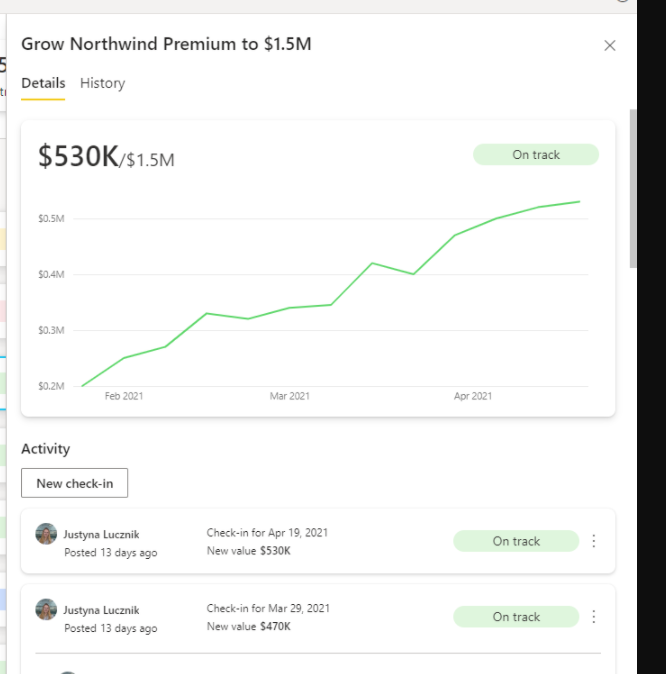The height and width of the screenshot is (674, 666).
Task: Switch to the History tab
Action: (x=102, y=83)
